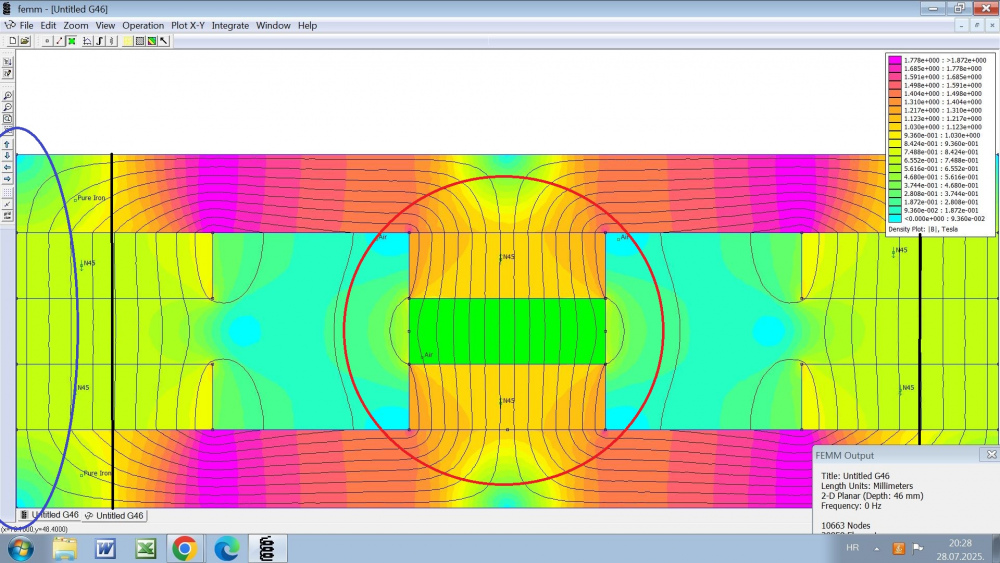Image resolution: width=1000 pixels, height=563 pixels.
Task: Select the green area mode icon
Action: tap(71, 41)
